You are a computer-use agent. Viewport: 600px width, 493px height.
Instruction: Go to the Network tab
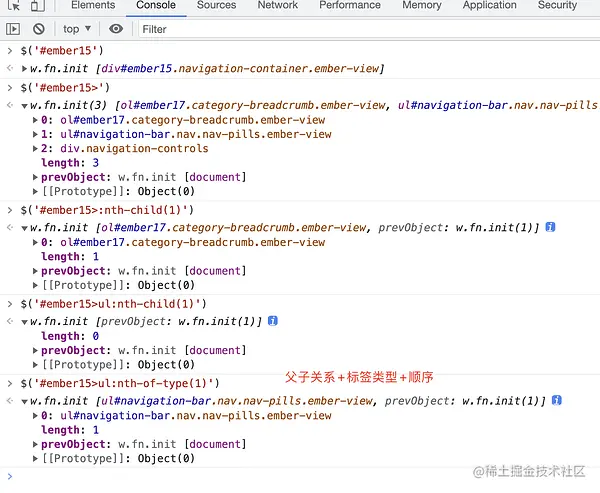click(277, 5)
